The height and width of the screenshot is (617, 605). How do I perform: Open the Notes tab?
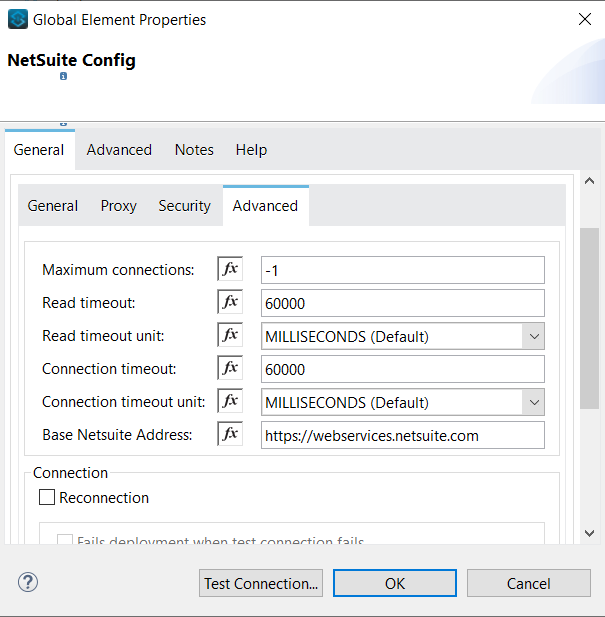coord(194,150)
